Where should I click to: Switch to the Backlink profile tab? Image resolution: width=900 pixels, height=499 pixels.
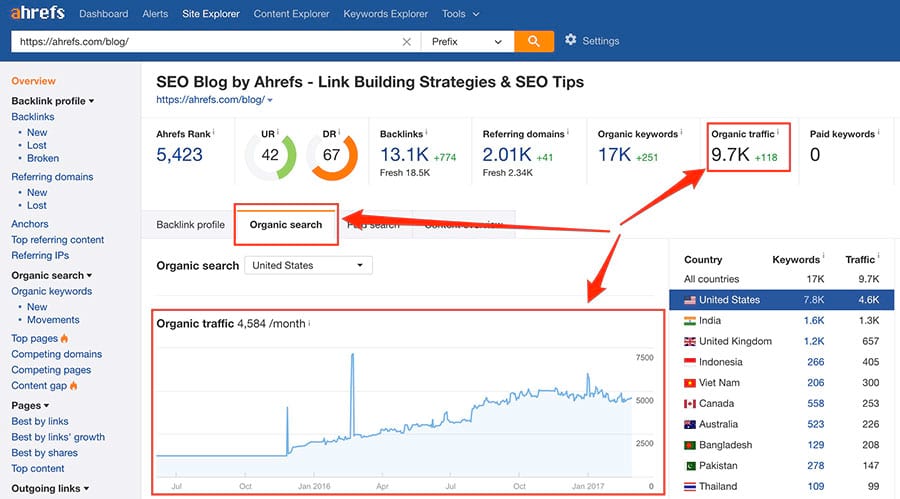[x=190, y=225]
